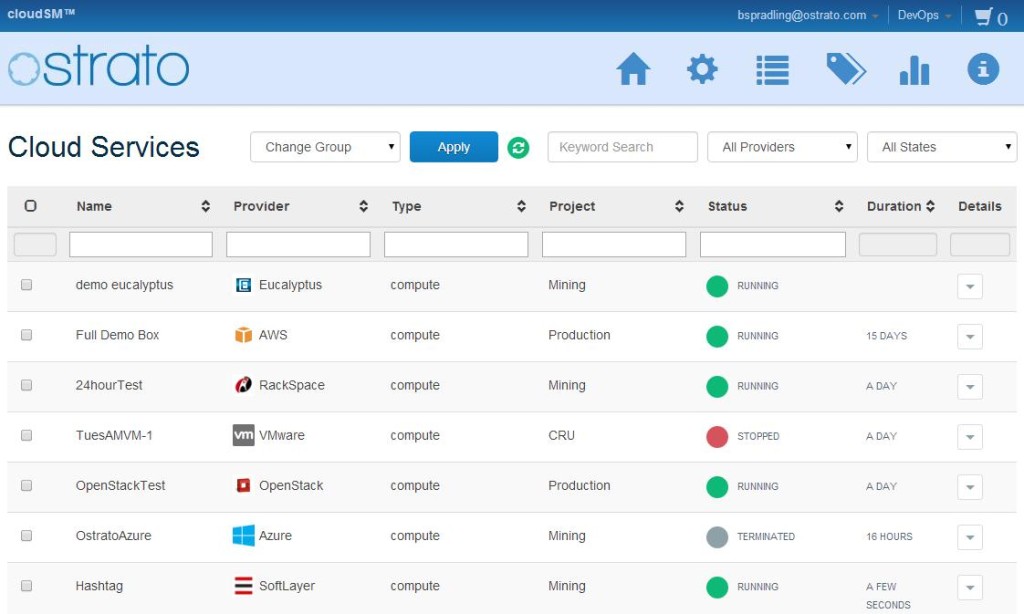Click the Name column filter field
This screenshot has height=614, width=1024.
(141, 244)
